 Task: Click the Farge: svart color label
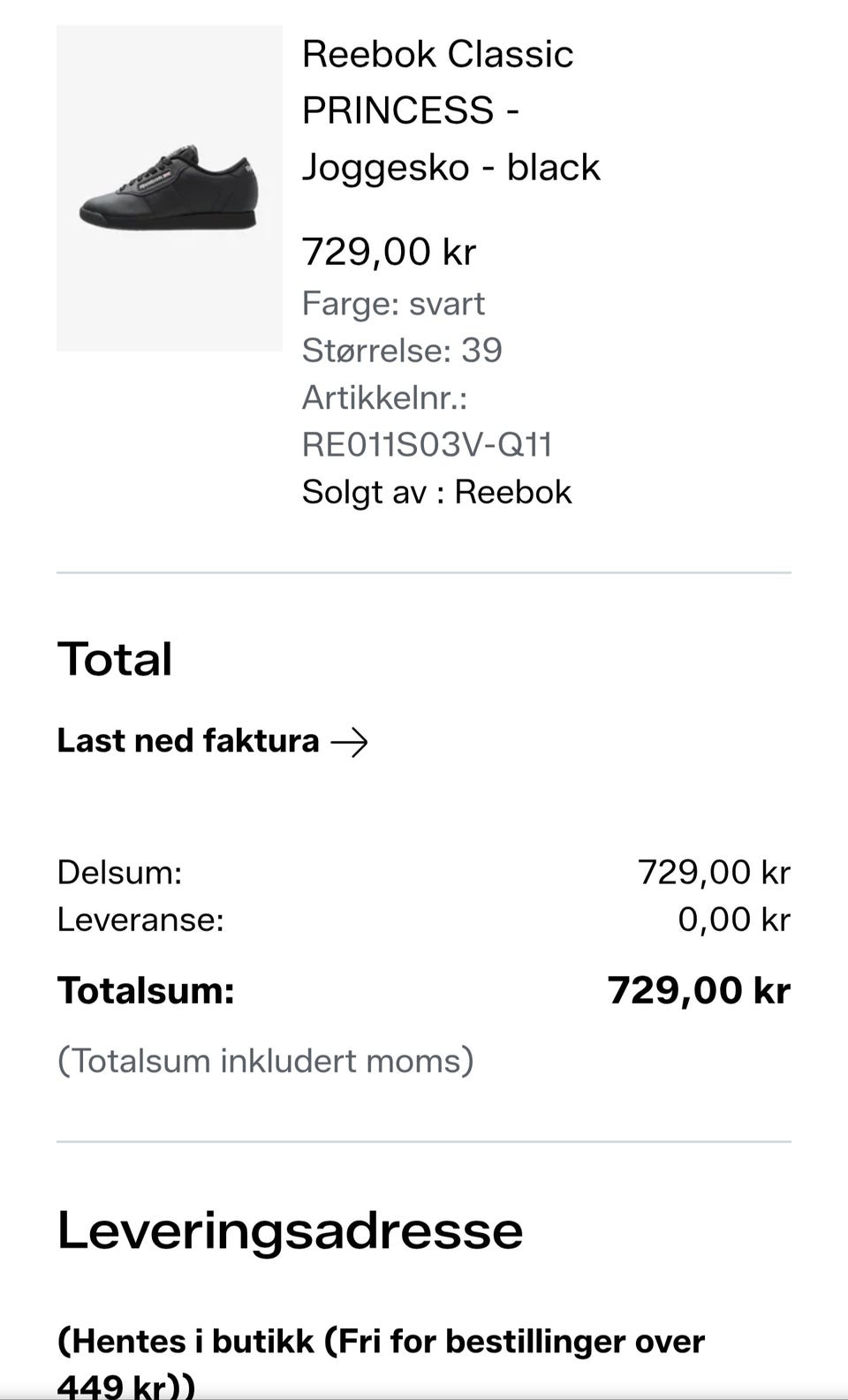click(x=393, y=304)
